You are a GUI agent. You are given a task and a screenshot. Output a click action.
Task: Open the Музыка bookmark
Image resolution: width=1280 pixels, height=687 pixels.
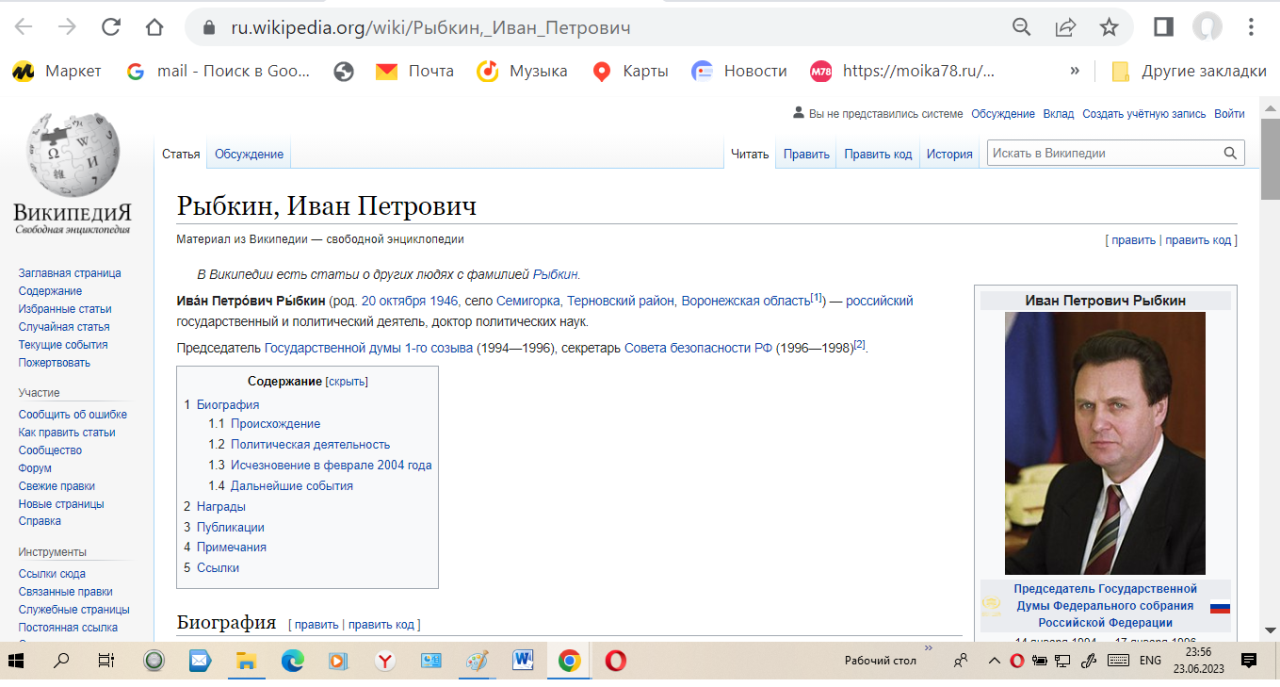point(522,71)
